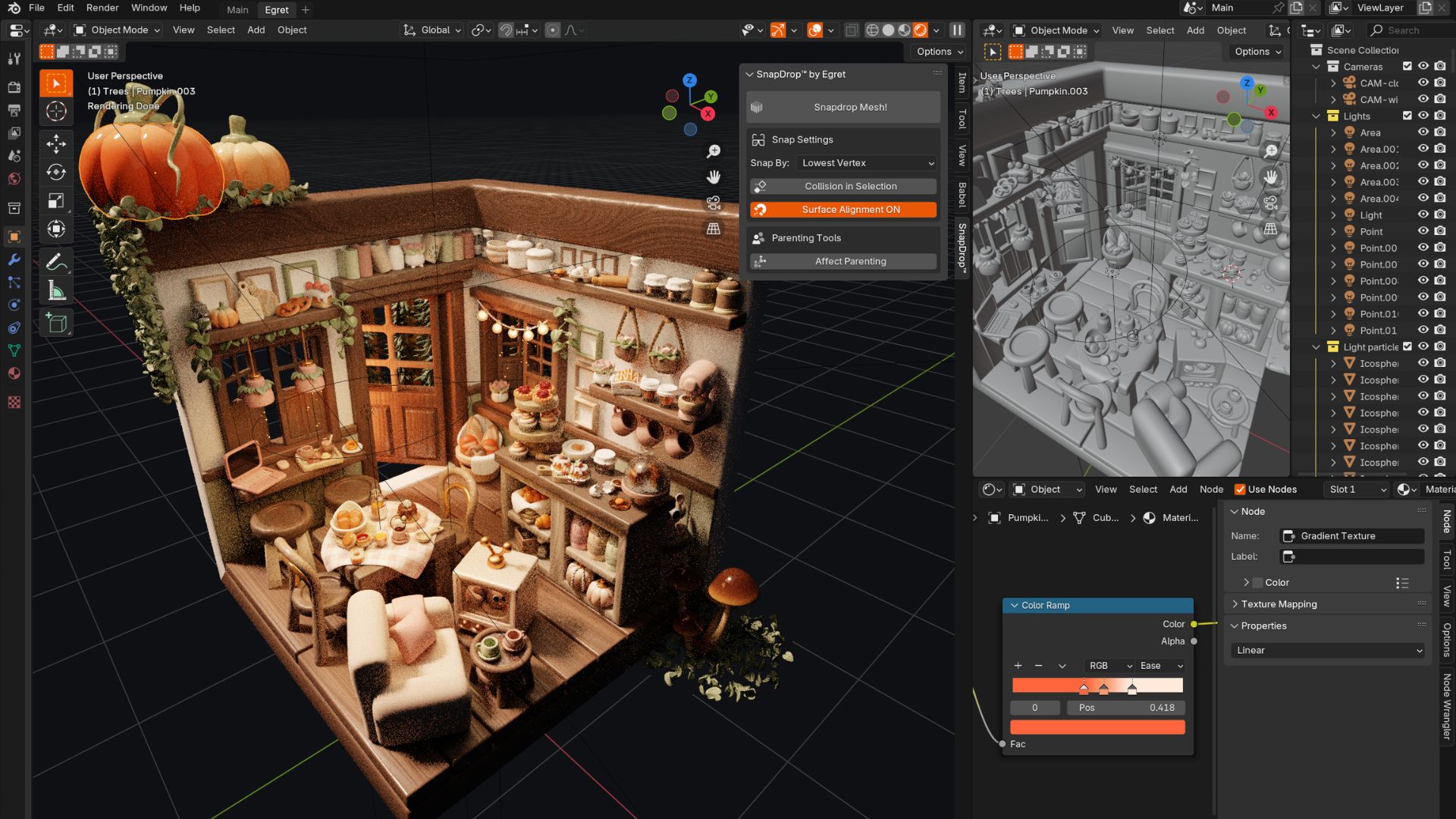The width and height of the screenshot is (1456, 819).
Task: Open the Render menu
Action: pyautogui.click(x=102, y=8)
